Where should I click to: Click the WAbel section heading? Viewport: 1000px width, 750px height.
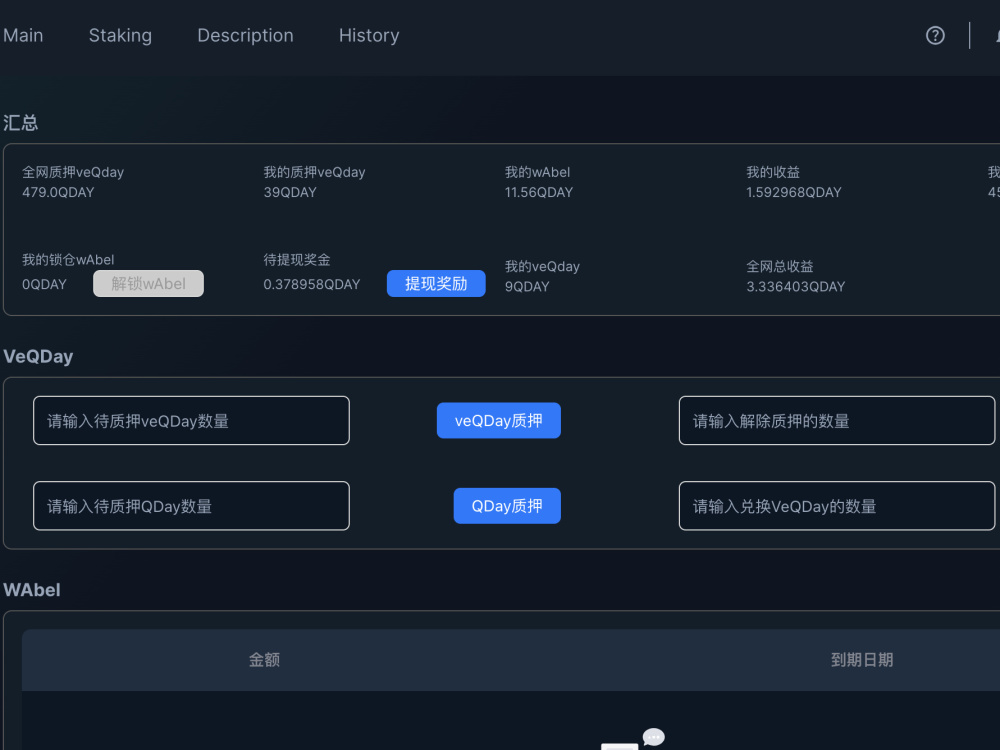pyautogui.click(x=32, y=589)
